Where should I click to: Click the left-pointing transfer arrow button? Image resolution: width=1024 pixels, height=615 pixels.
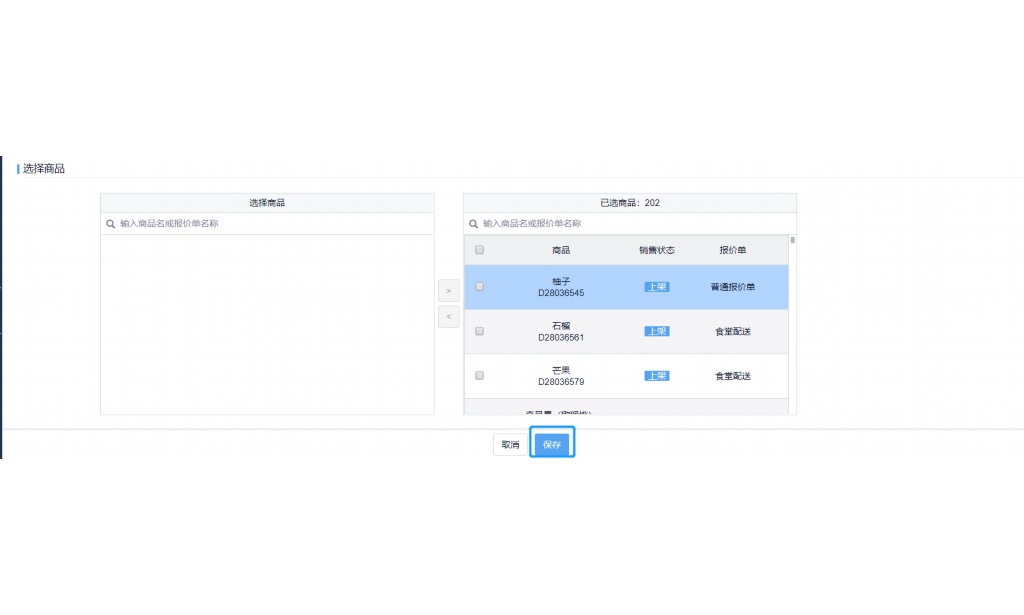click(448, 316)
